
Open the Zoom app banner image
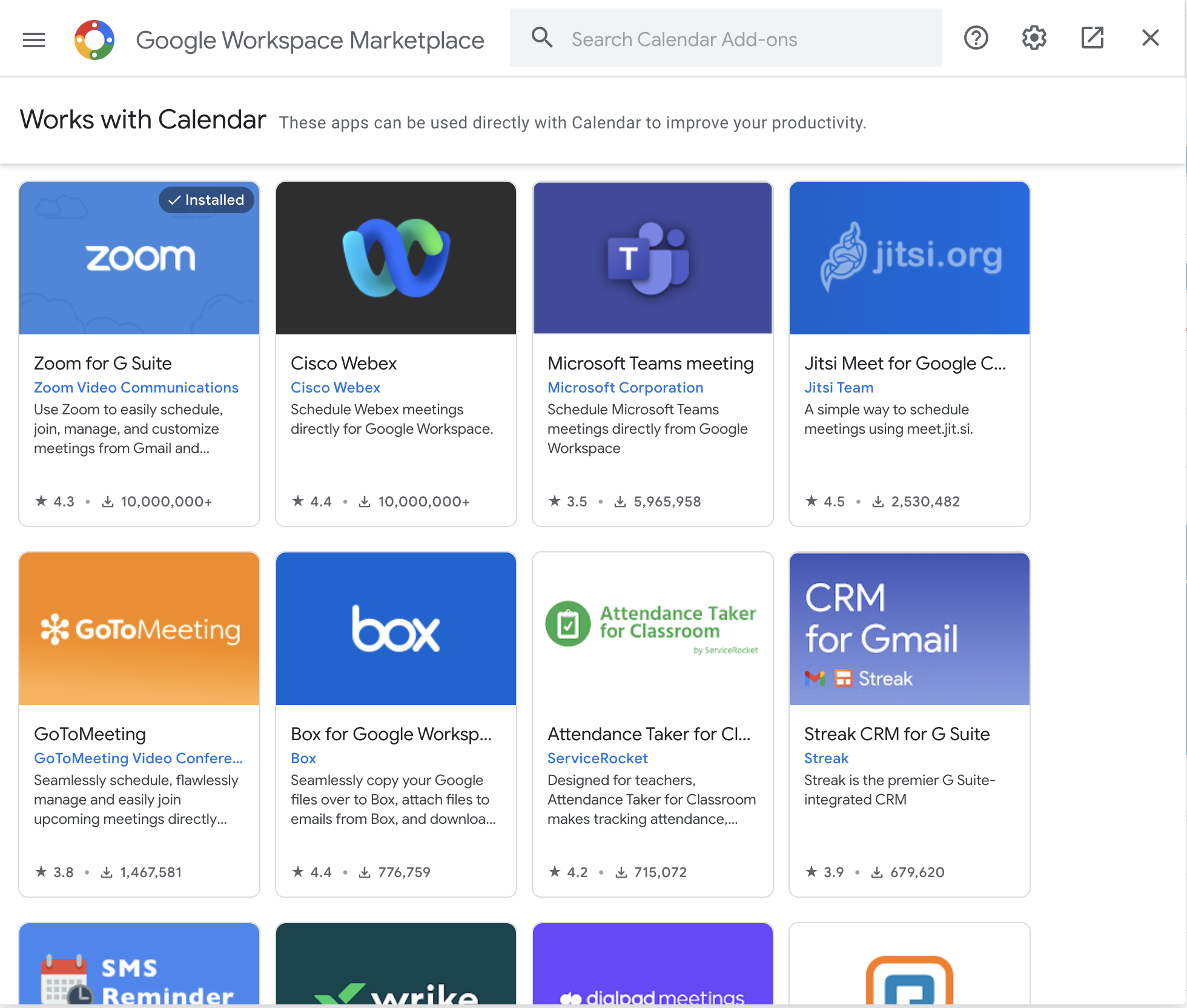[x=139, y=258]
